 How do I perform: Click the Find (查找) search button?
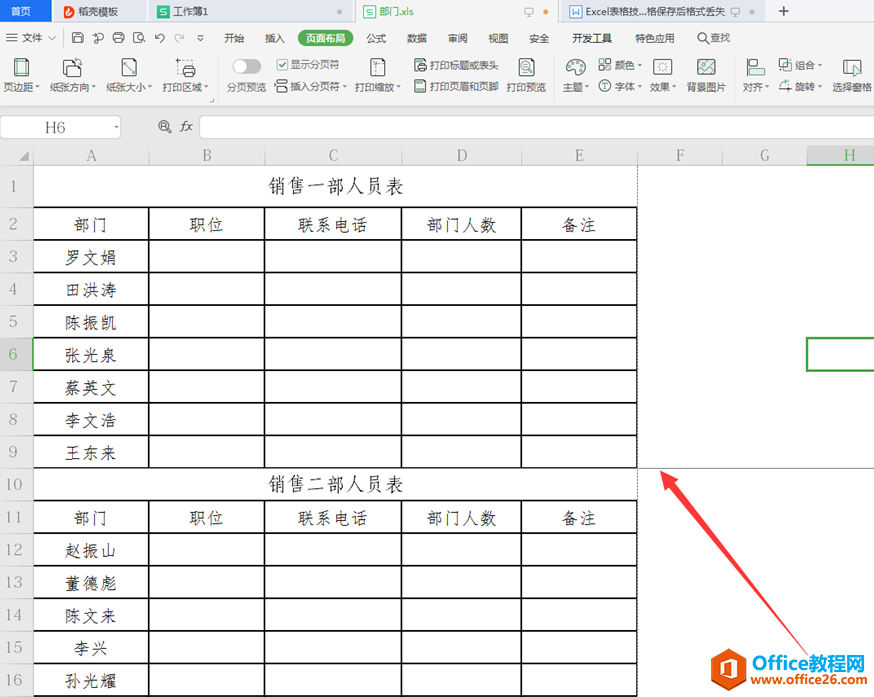tap(714, 38)
